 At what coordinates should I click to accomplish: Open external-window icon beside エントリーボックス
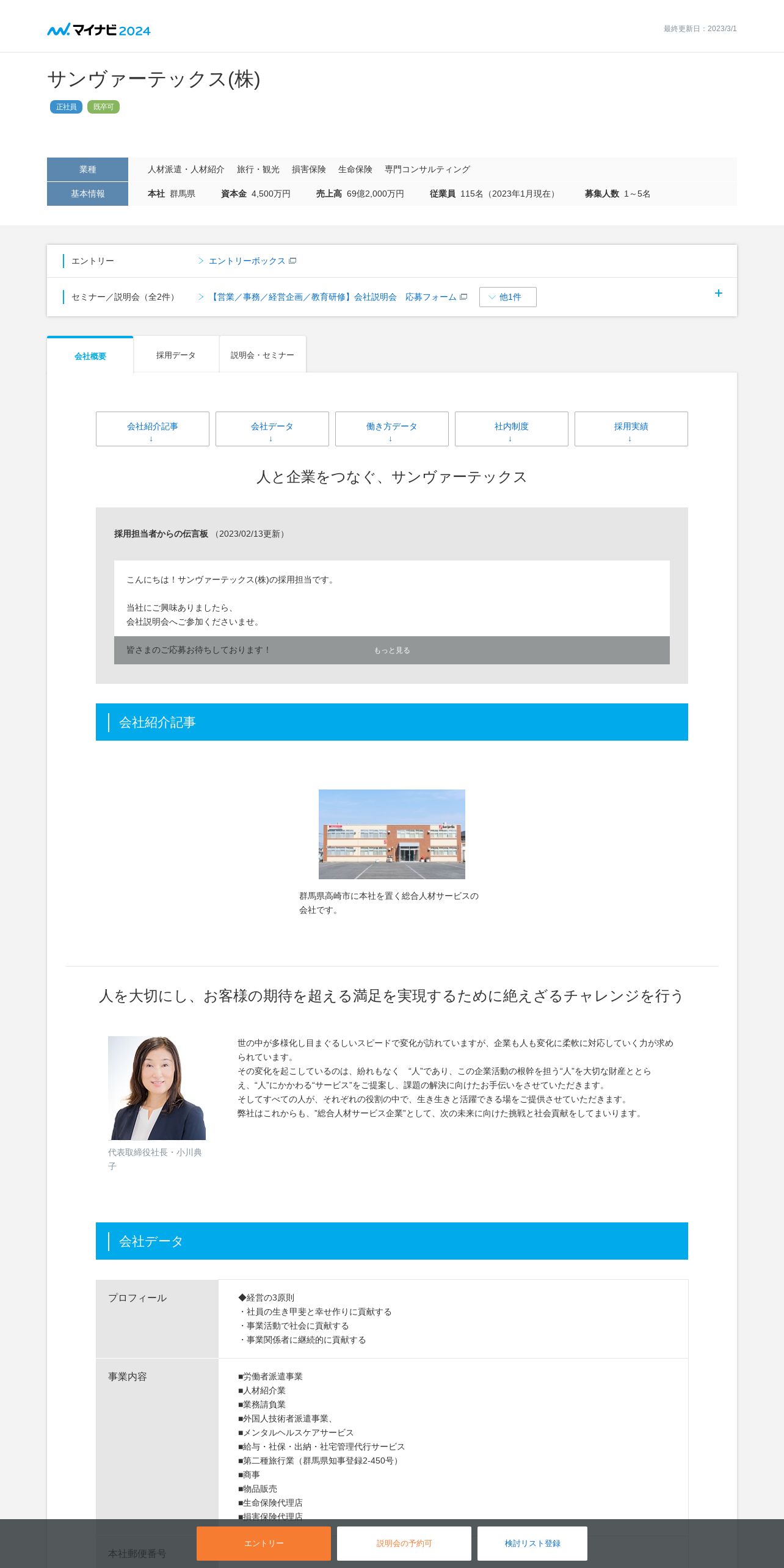[292, 261]
